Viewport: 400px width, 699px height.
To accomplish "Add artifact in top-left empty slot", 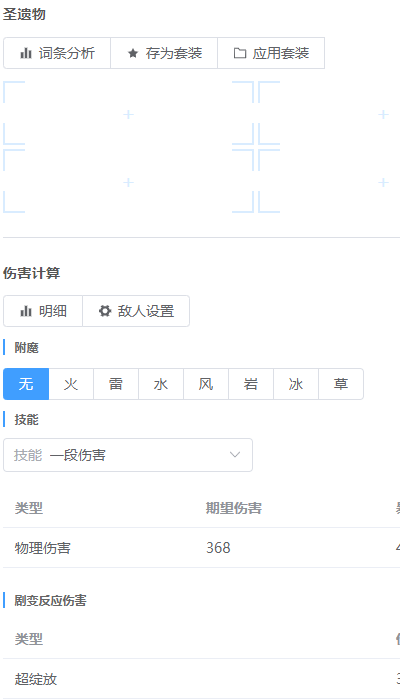I will [128, 115].
